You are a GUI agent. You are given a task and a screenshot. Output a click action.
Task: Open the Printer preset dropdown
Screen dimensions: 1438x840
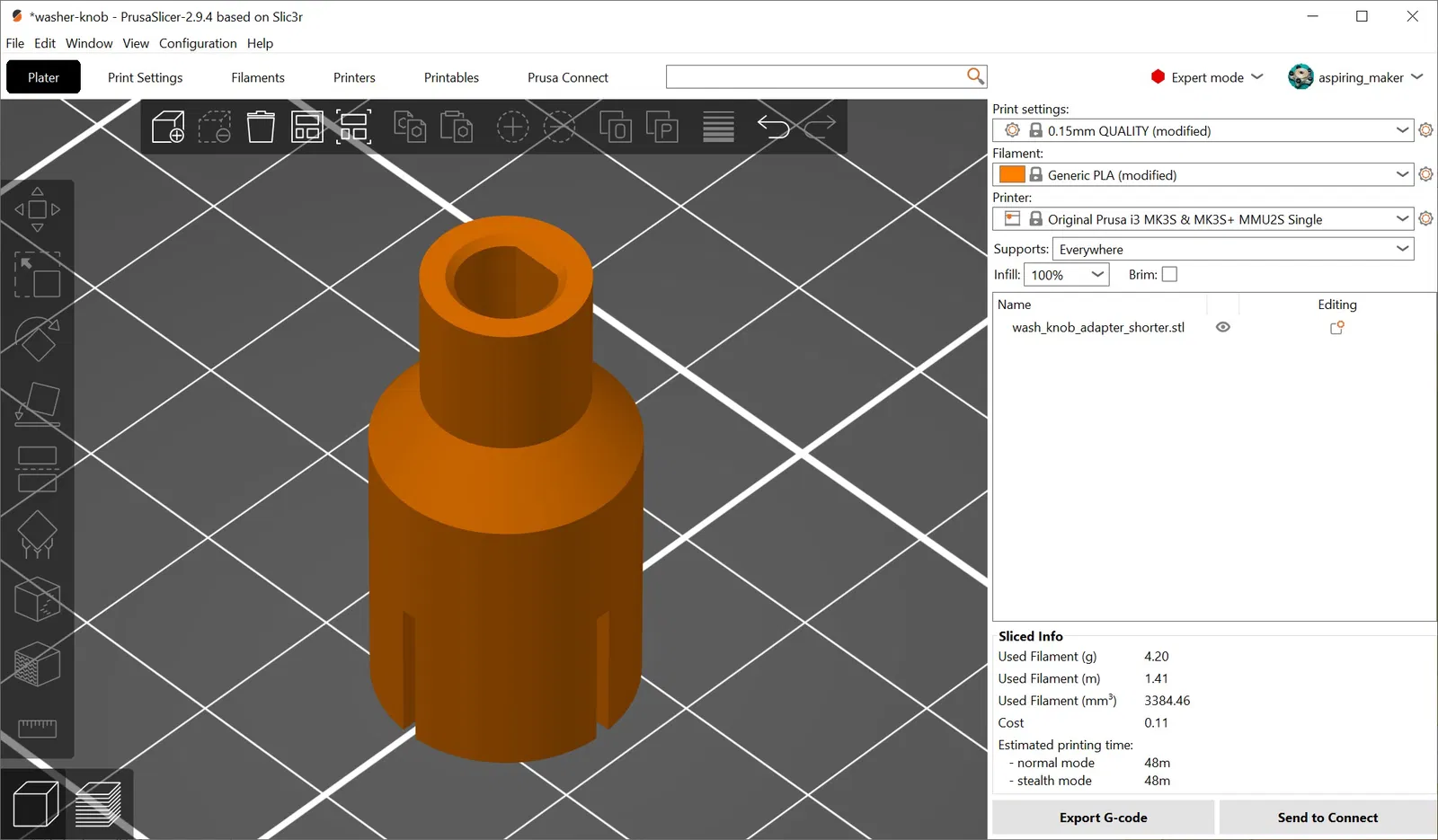[x=1203, y=218]
